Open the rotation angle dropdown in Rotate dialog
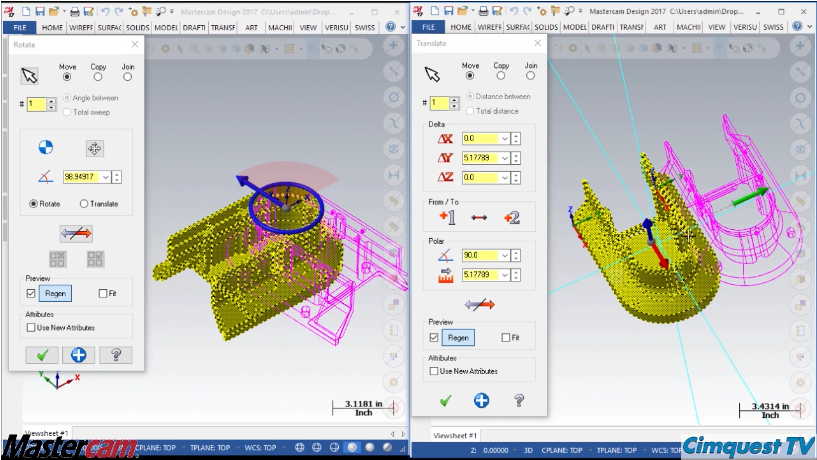817x460 pixels. (106, 177)
